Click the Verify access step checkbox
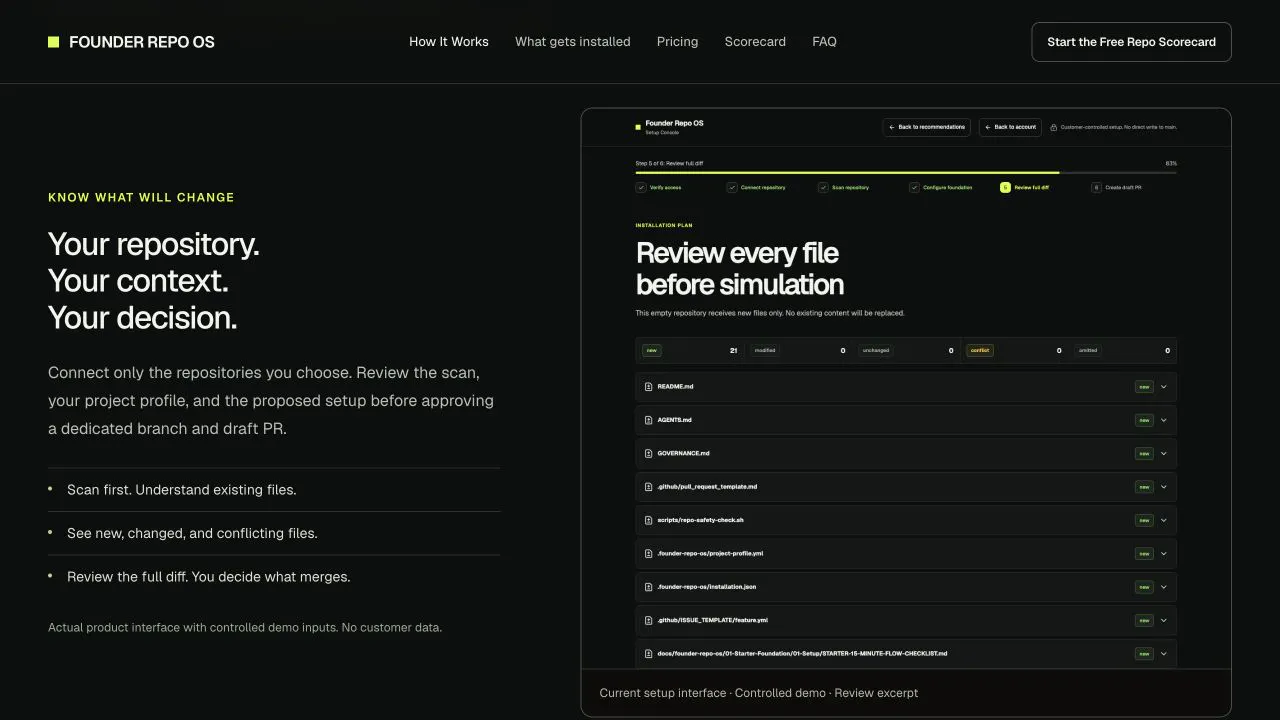 click(641, 187)
